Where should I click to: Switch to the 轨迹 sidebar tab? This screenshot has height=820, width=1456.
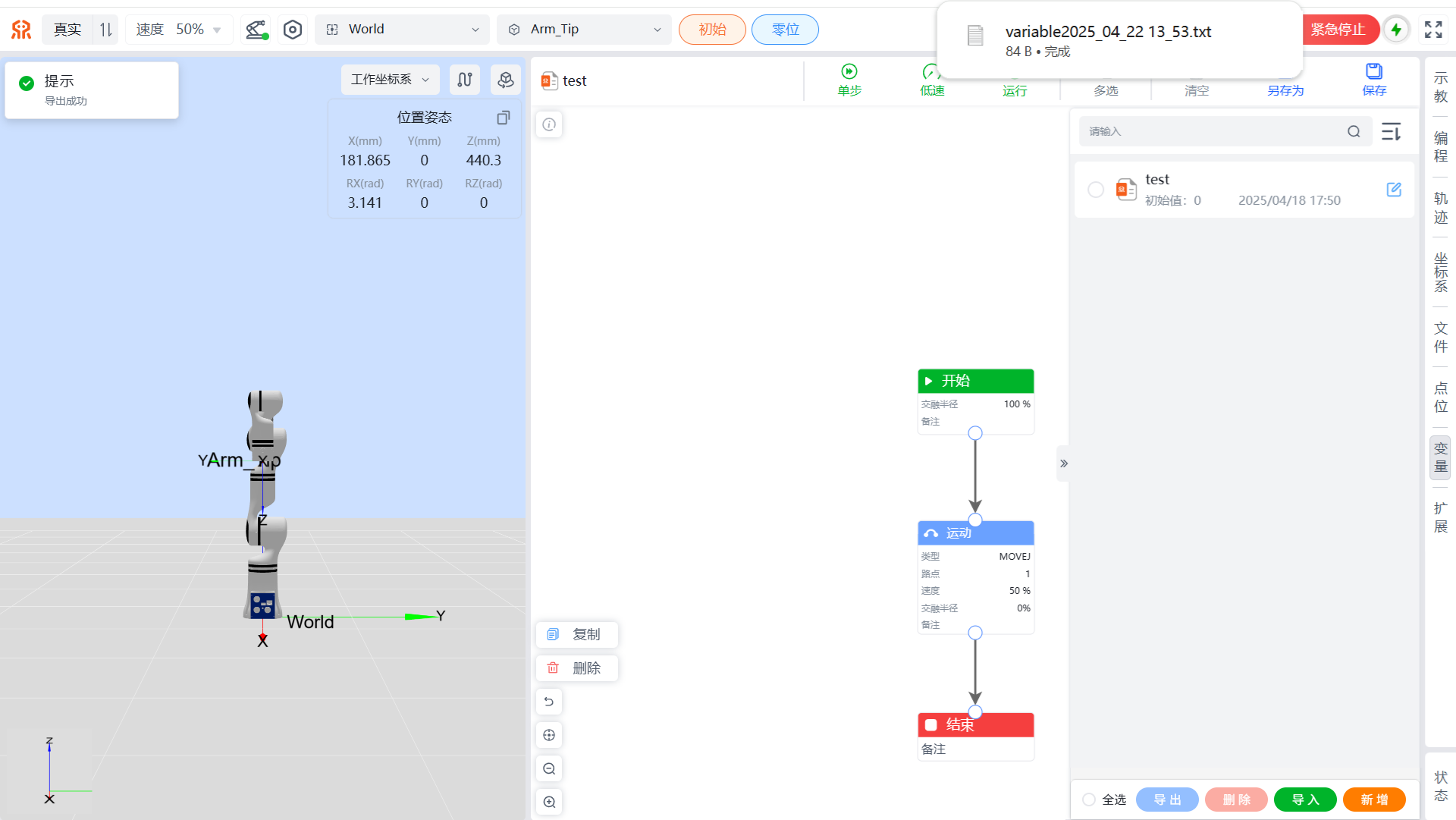click(1440, 208)
